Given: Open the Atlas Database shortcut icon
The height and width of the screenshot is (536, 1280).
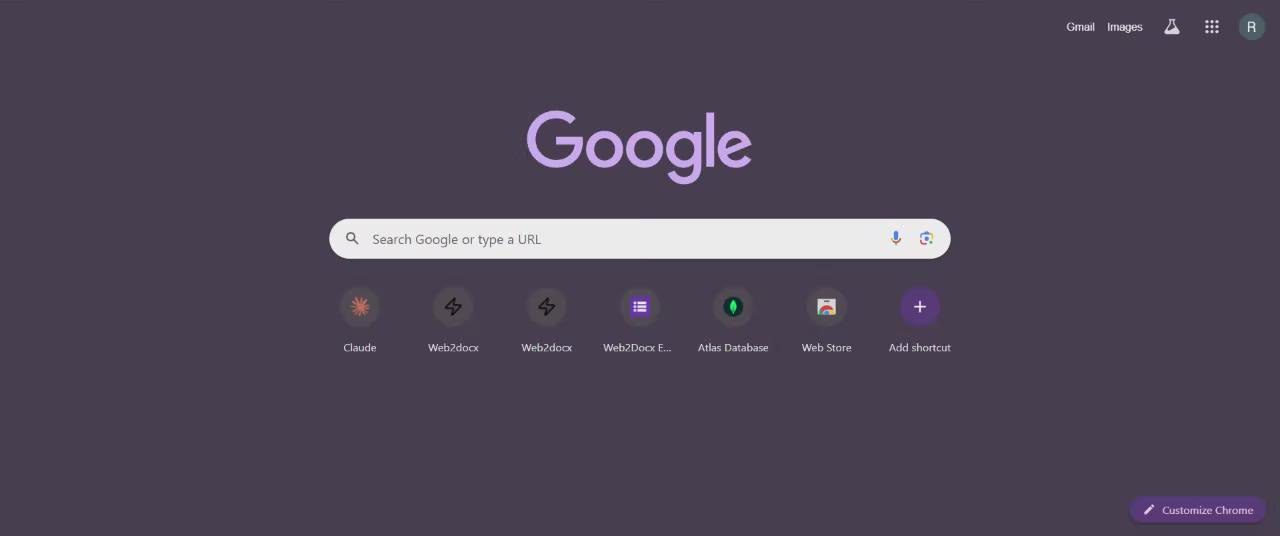Looking at the screenshot, I should [x=733, y=307].
